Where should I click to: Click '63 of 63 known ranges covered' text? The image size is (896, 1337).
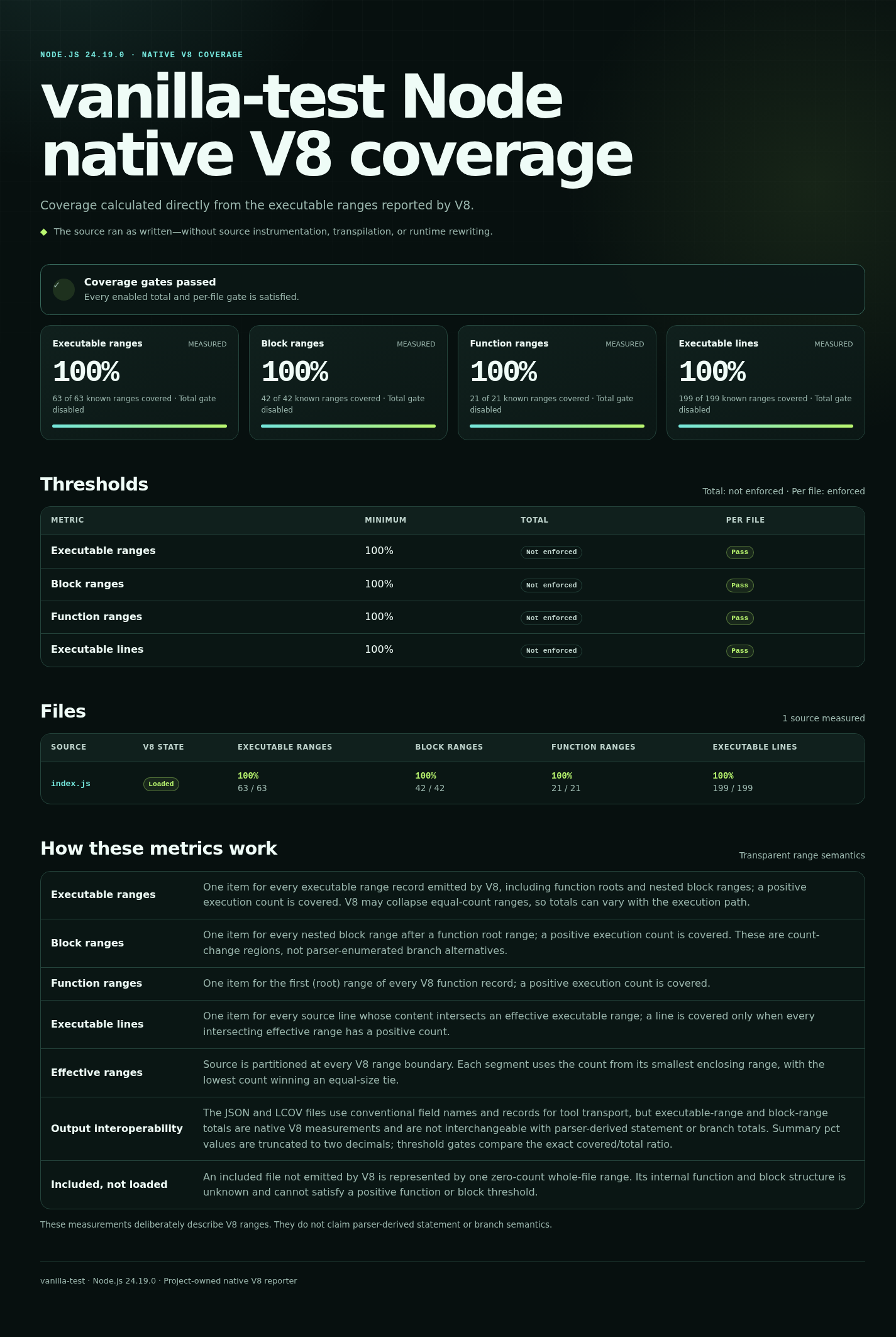pyautogui.click(x=112, y=399)
